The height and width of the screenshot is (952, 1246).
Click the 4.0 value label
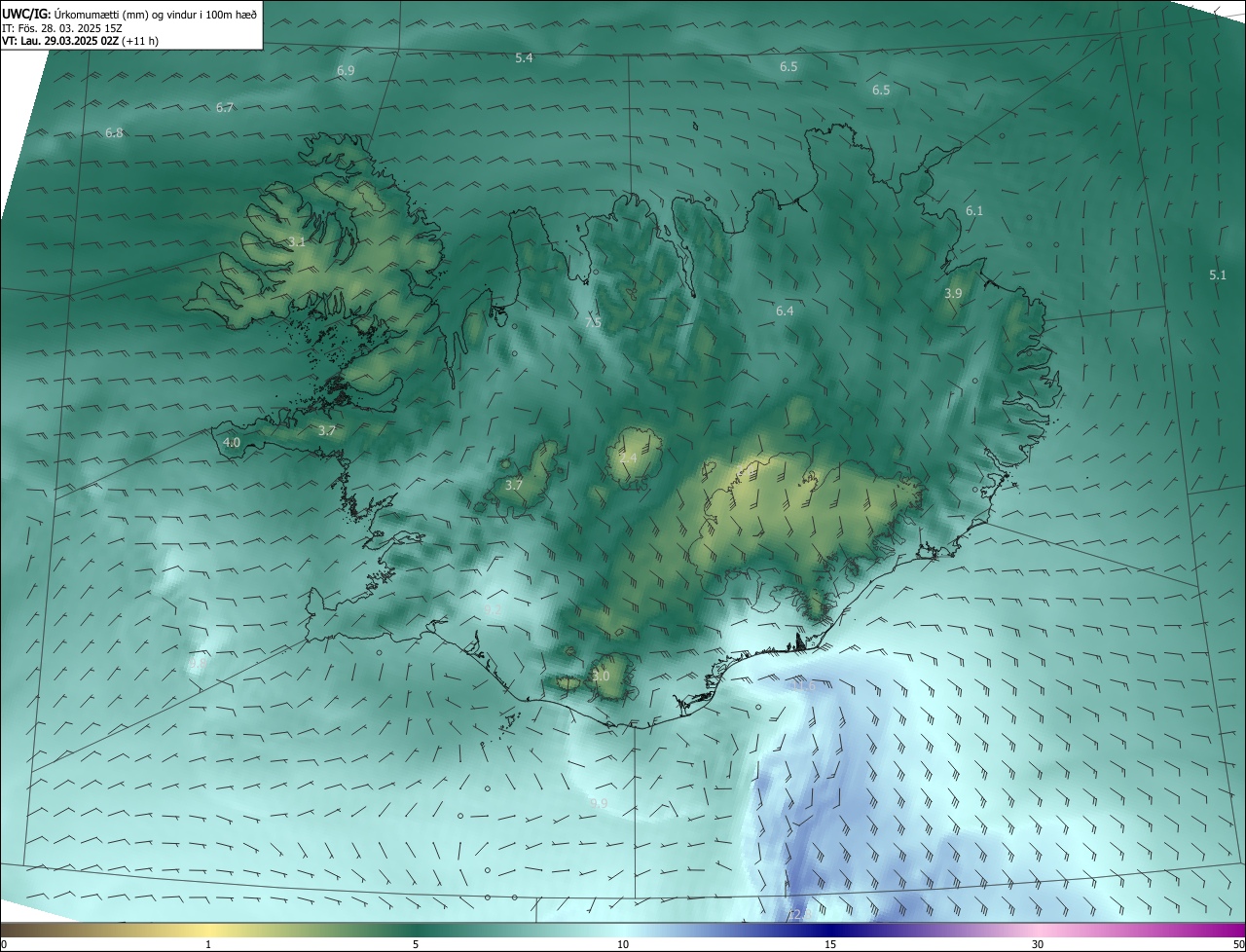pos(232,443)
